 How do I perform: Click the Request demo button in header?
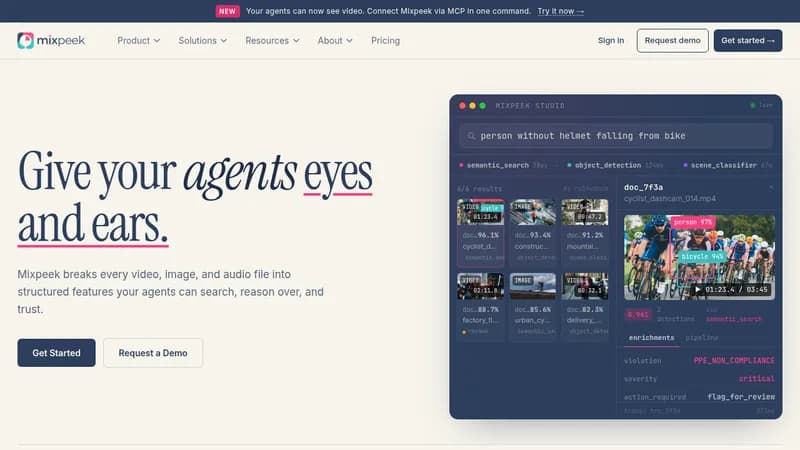tap(672, 40)
